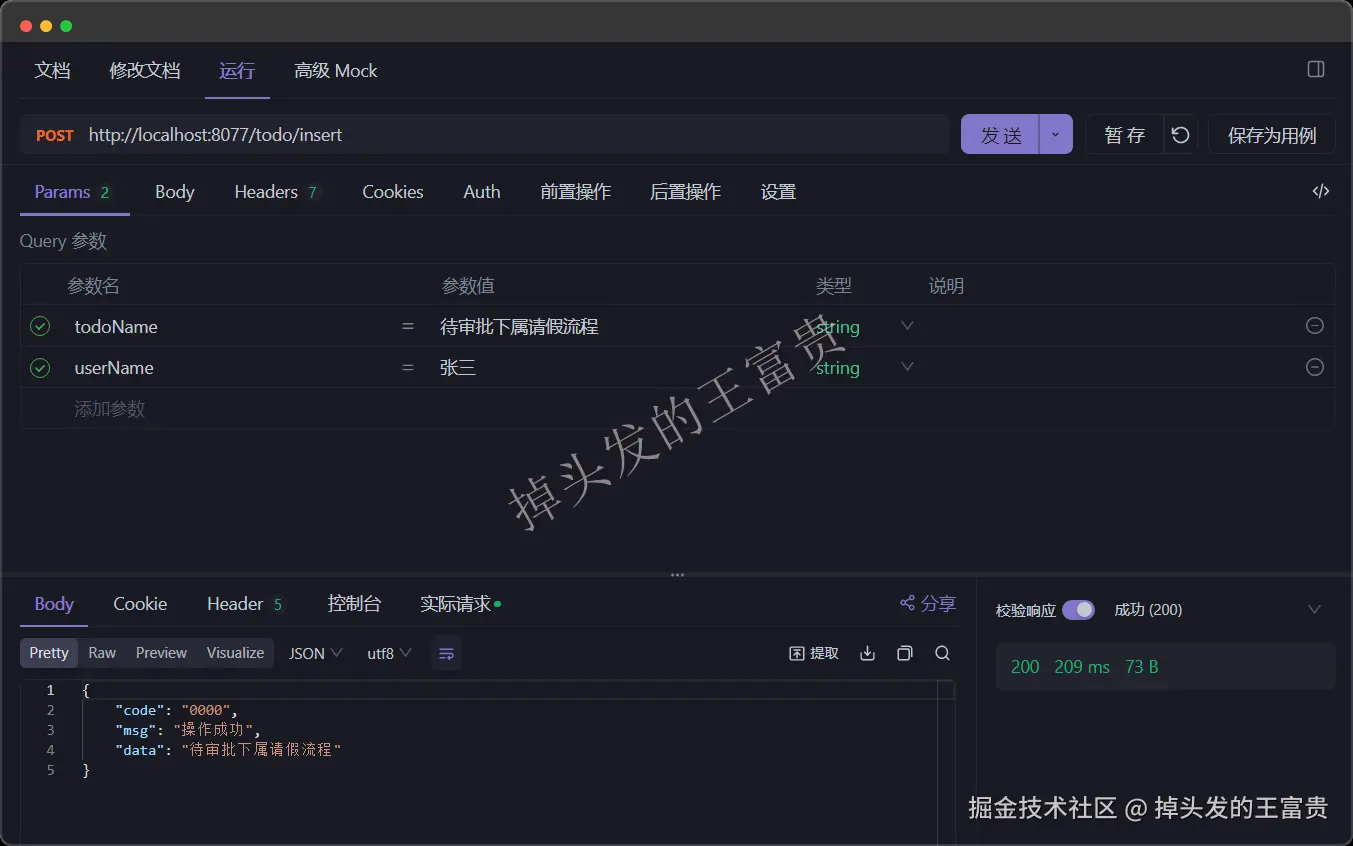
Task: Uncheck the todoName parameter
Action: [x=40, y=326]
